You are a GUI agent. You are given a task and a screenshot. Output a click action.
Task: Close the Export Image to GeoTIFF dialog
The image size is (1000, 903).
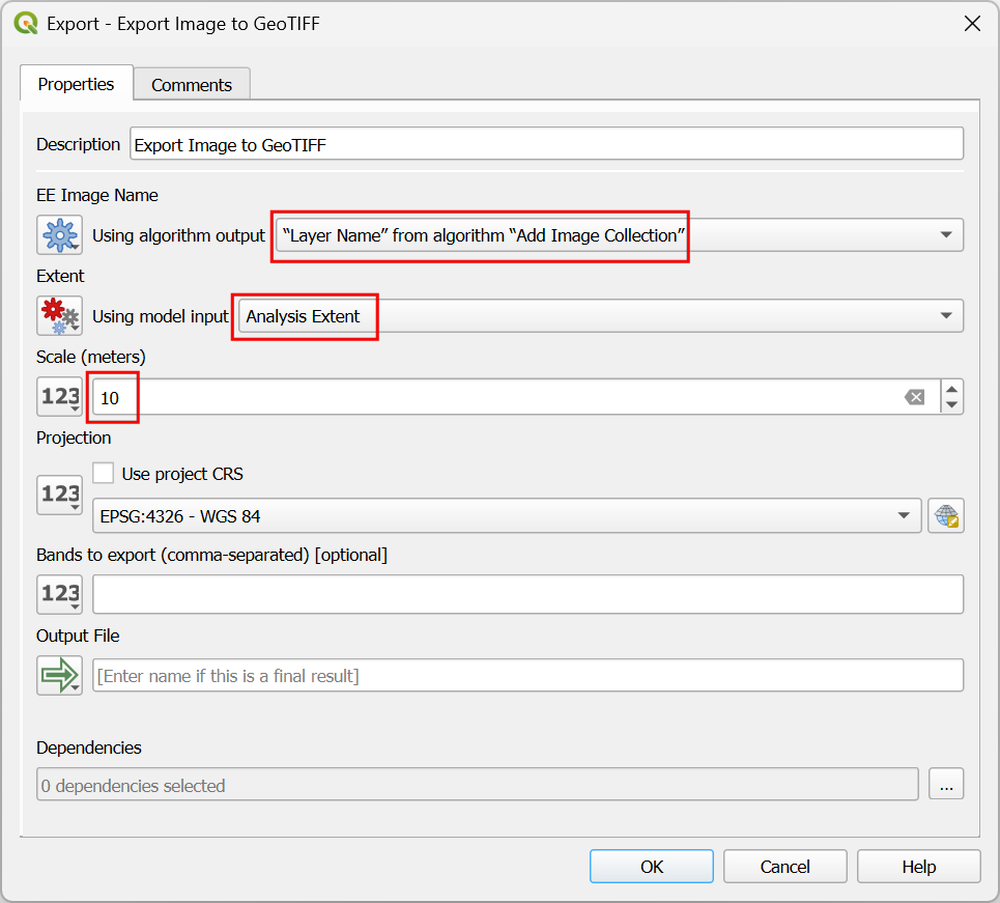[x=972, y=24]
